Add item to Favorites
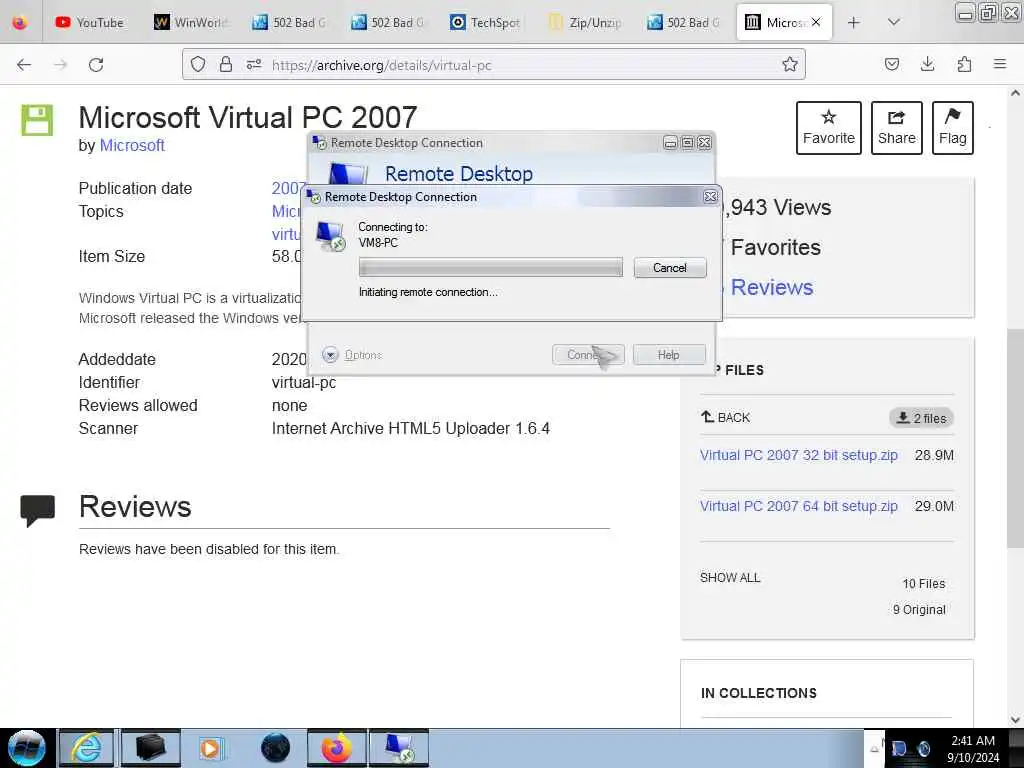The image size is (1024, 768). pyautogui.click(x=829, y=128)
